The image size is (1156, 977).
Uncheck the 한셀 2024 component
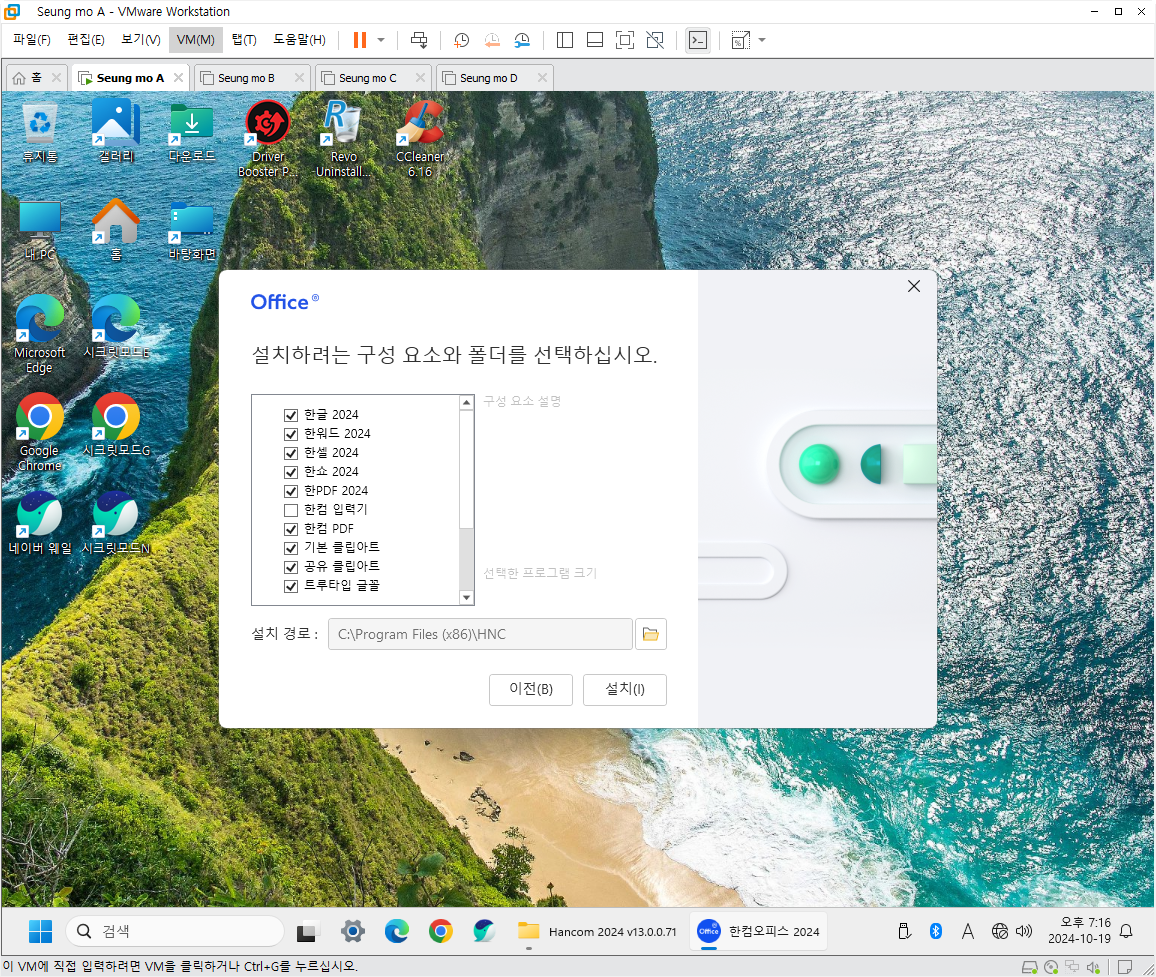click(x=291, y=453)
